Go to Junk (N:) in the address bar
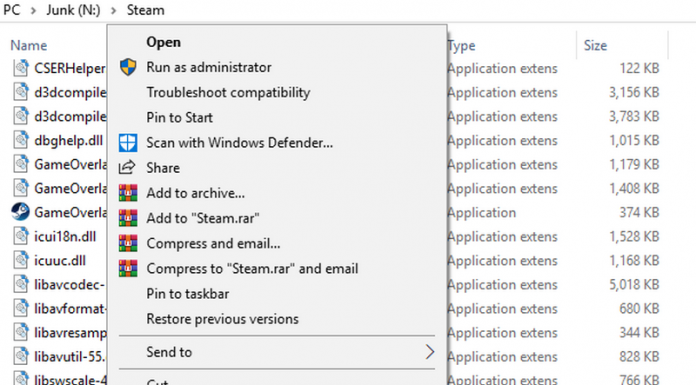The width and height of the screenshot is (696, 385). [x=73, y=10]
